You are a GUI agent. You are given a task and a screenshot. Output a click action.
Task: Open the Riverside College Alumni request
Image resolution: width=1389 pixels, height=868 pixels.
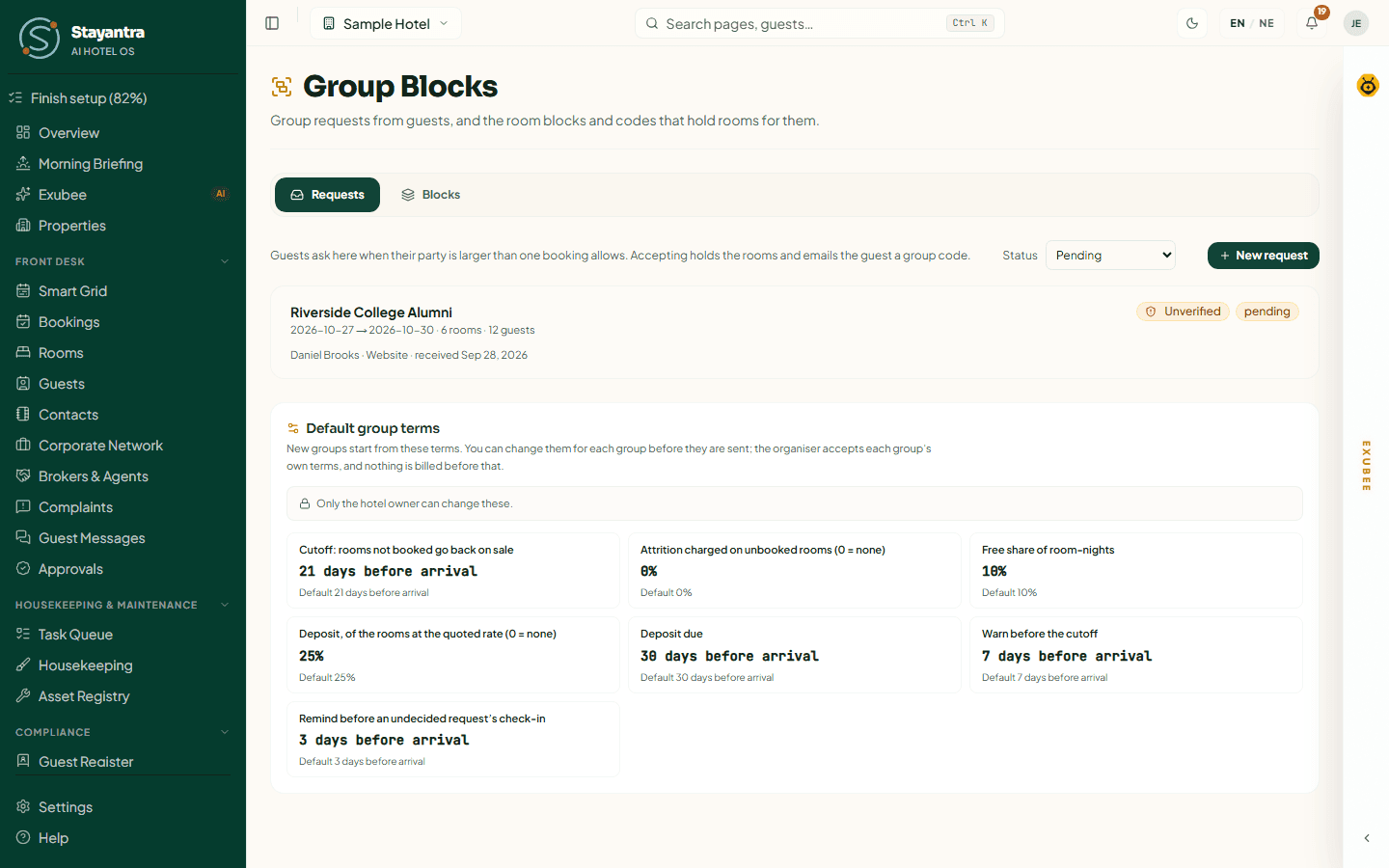(x=795, y=333)
